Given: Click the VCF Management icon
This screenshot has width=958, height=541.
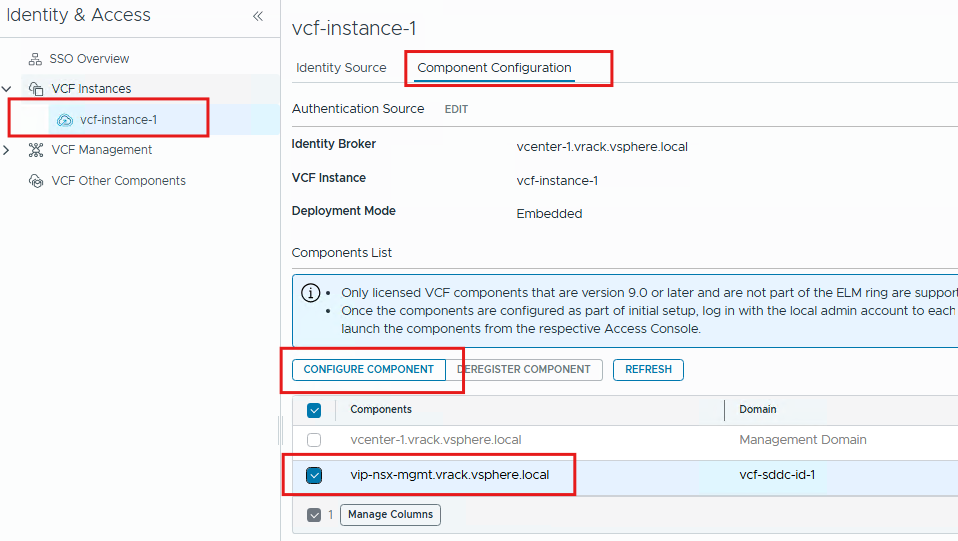Looking at the screenshot, I should pos(36,150).
